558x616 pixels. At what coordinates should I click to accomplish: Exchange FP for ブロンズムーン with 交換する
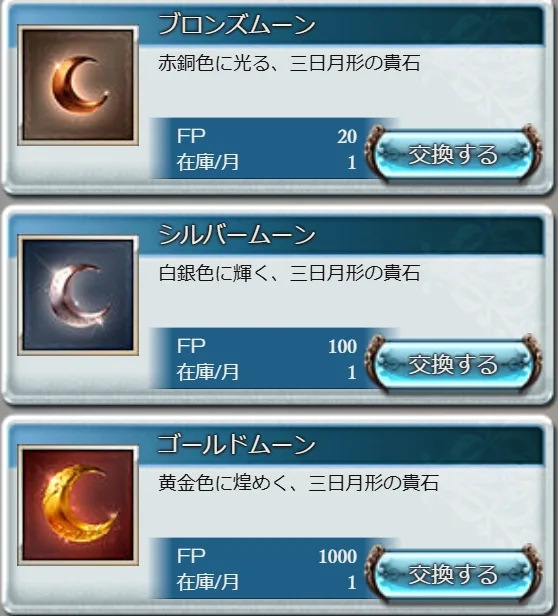(x=453, y=154)
